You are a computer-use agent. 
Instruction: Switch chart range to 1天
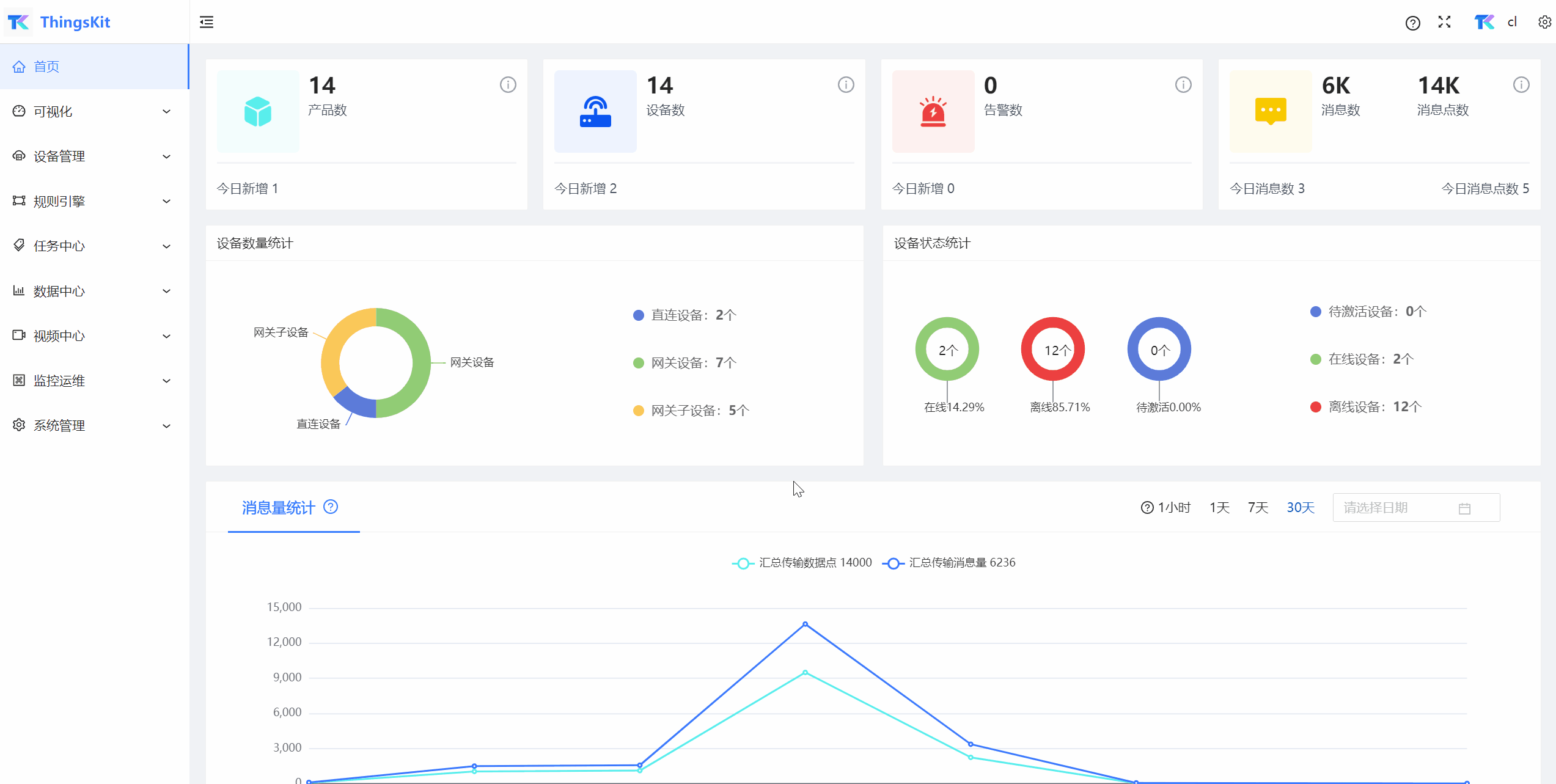point(1219,507)
